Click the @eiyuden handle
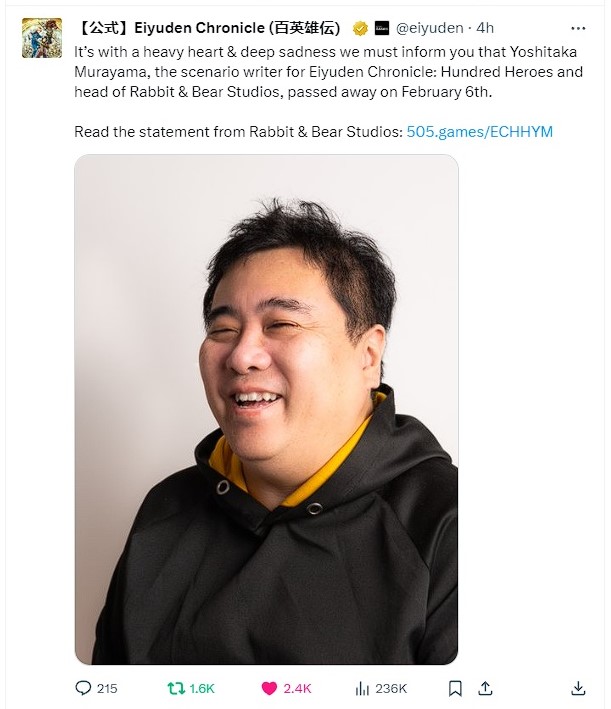611x709 pixels. tap(430, 28)
